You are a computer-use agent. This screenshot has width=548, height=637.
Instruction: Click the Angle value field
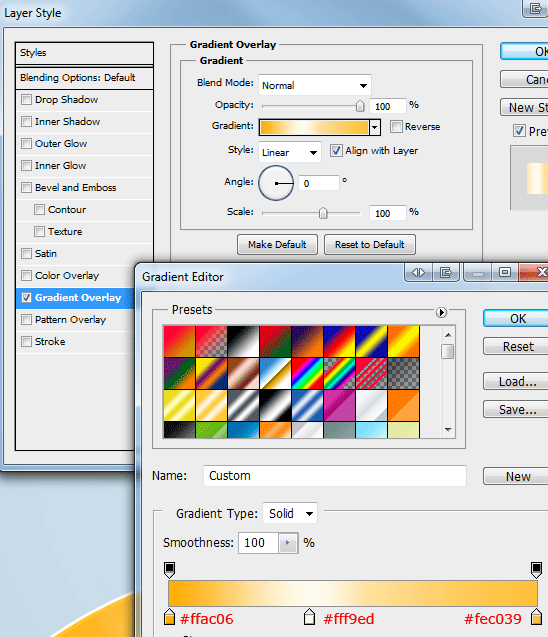319,183
